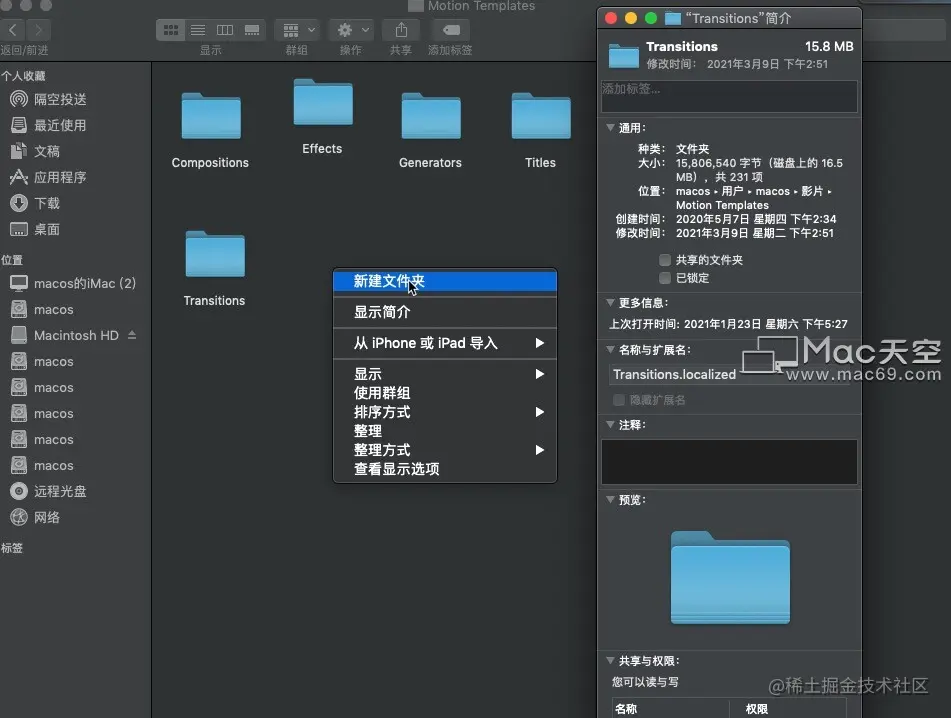
Task: Collapse the 通用 section in the info window
Action: (x=610, y=127)
